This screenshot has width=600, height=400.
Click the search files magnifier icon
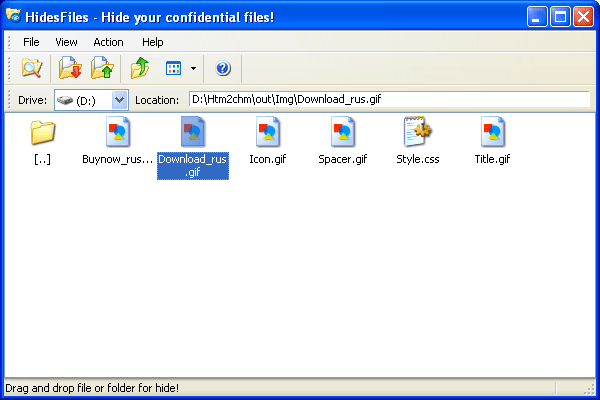tap(31, 69)
